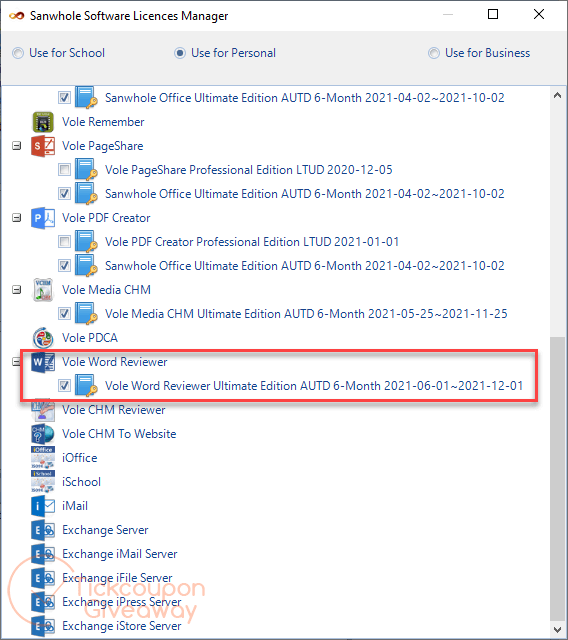Click the Exchange iFile Server icon

click(43, 578)
